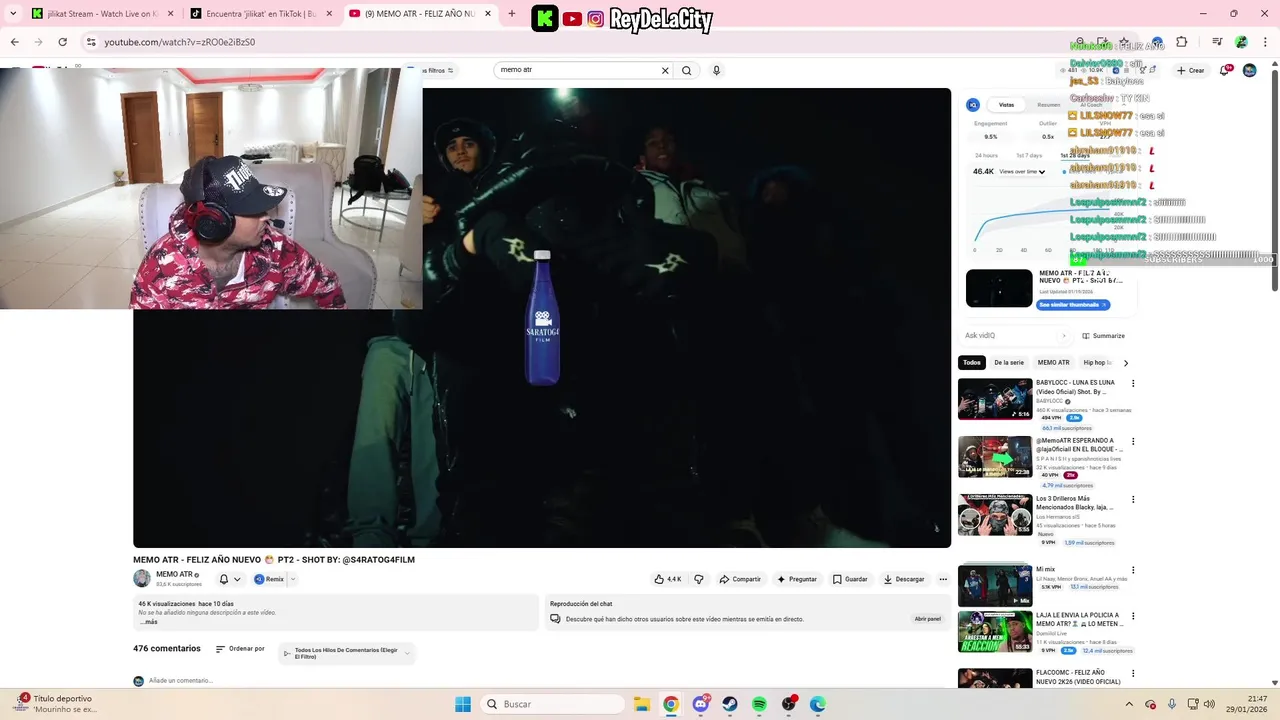
Task: Click the vidIQ logo in the stats panel
Action: point(973,105)
